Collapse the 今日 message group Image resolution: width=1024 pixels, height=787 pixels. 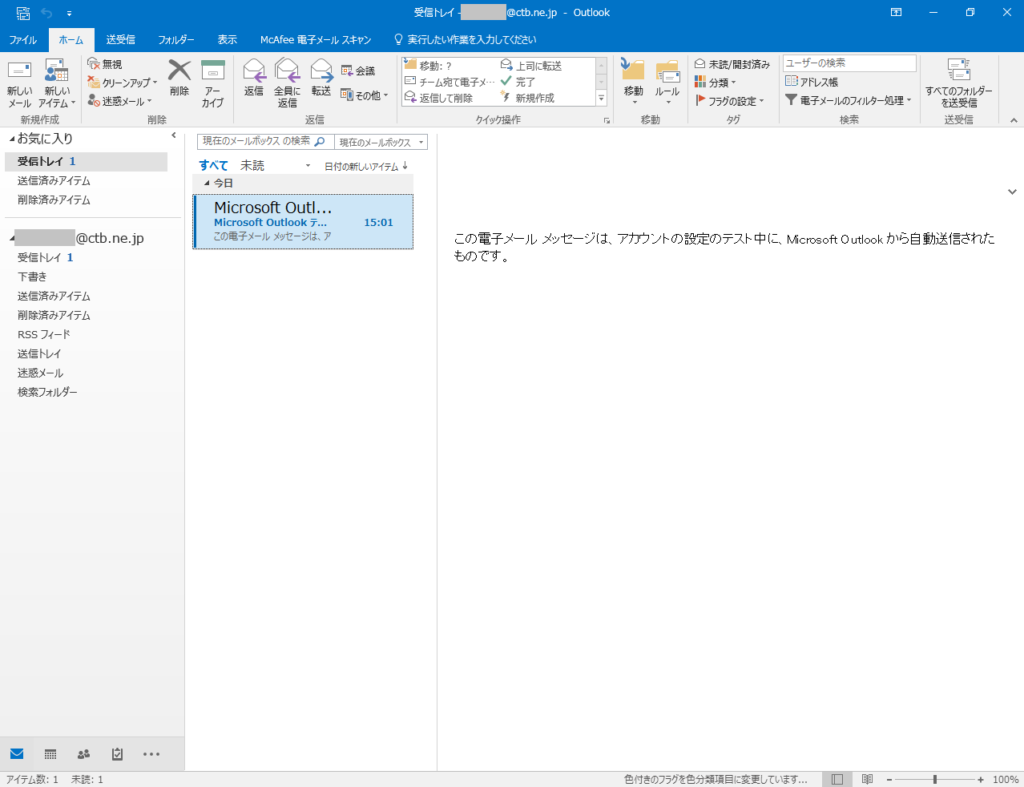(206, 183)
